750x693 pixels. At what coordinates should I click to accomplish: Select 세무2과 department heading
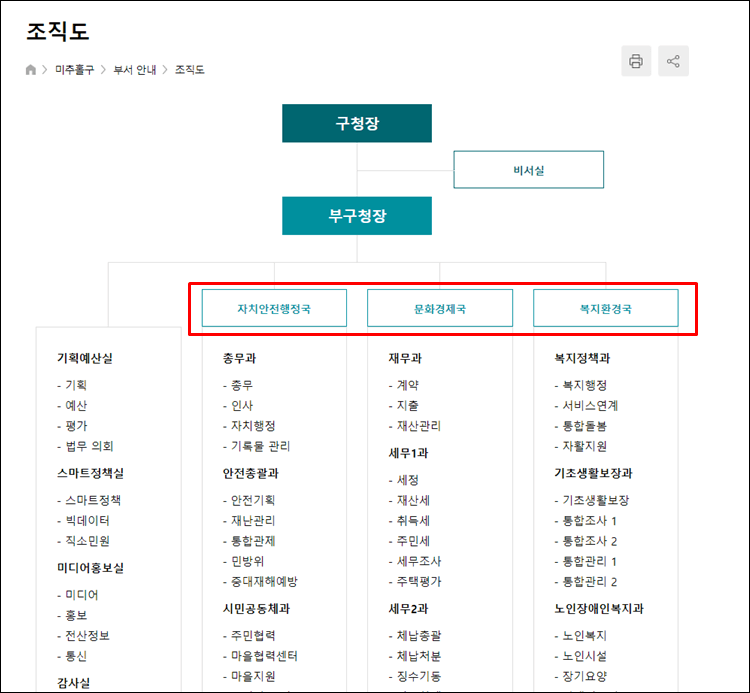coord(408,609)
